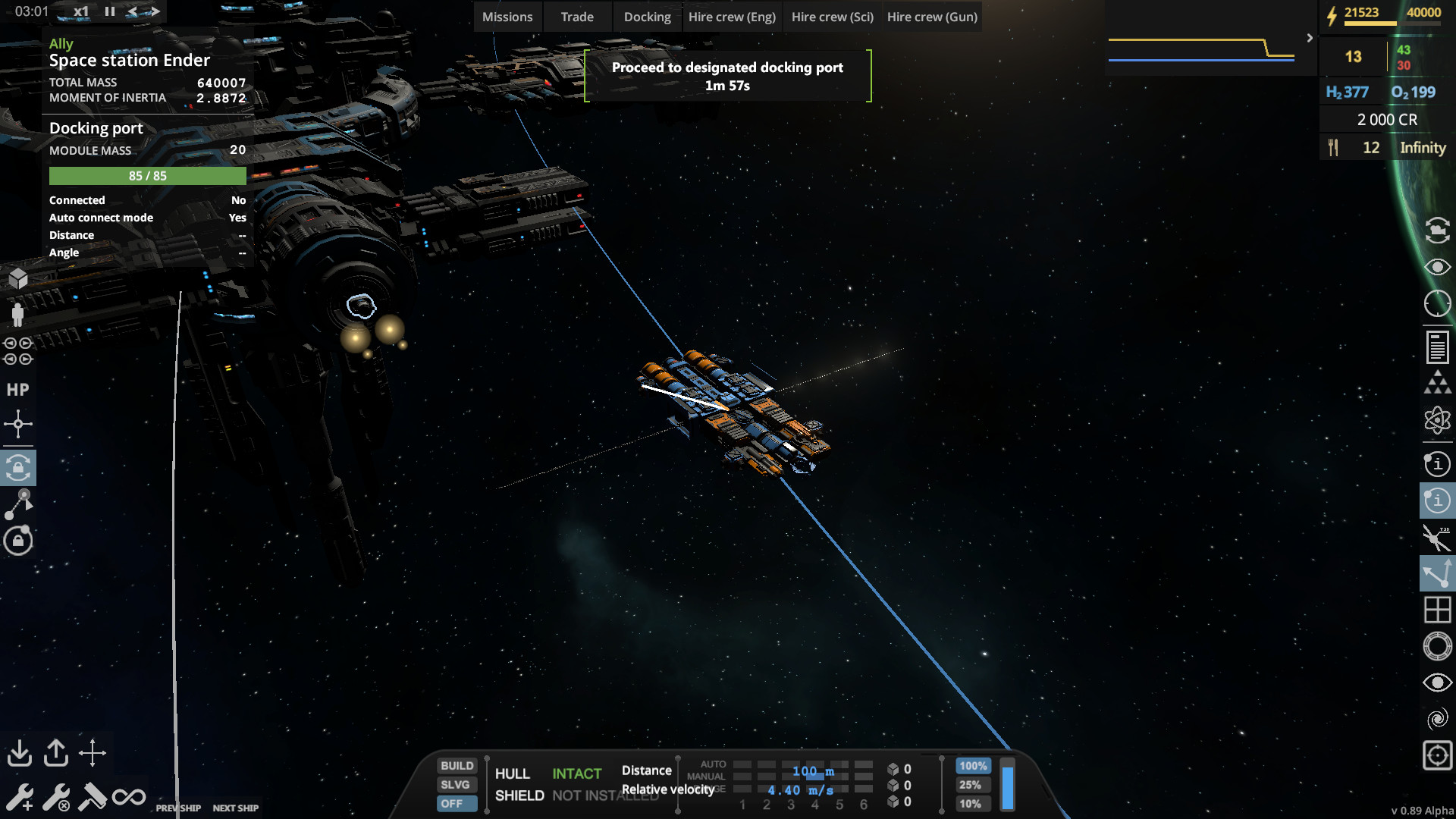The width and height of the screenshot is (1456, 819).
Task: Open the Trade tab in top menu
Action: point(578,16)
